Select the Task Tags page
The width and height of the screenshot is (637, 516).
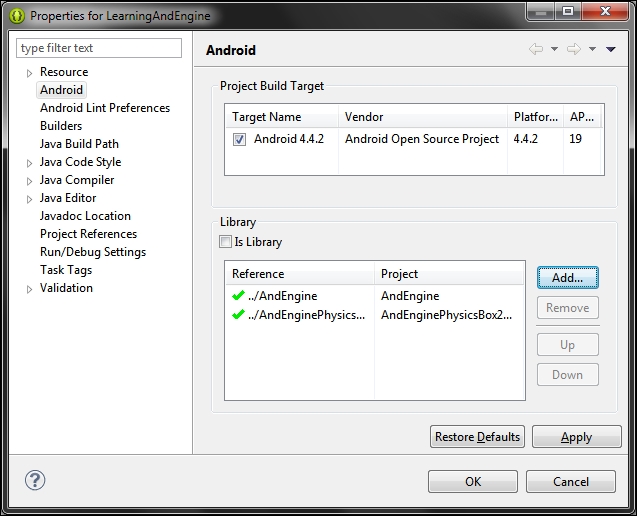(x=66, y=270)
